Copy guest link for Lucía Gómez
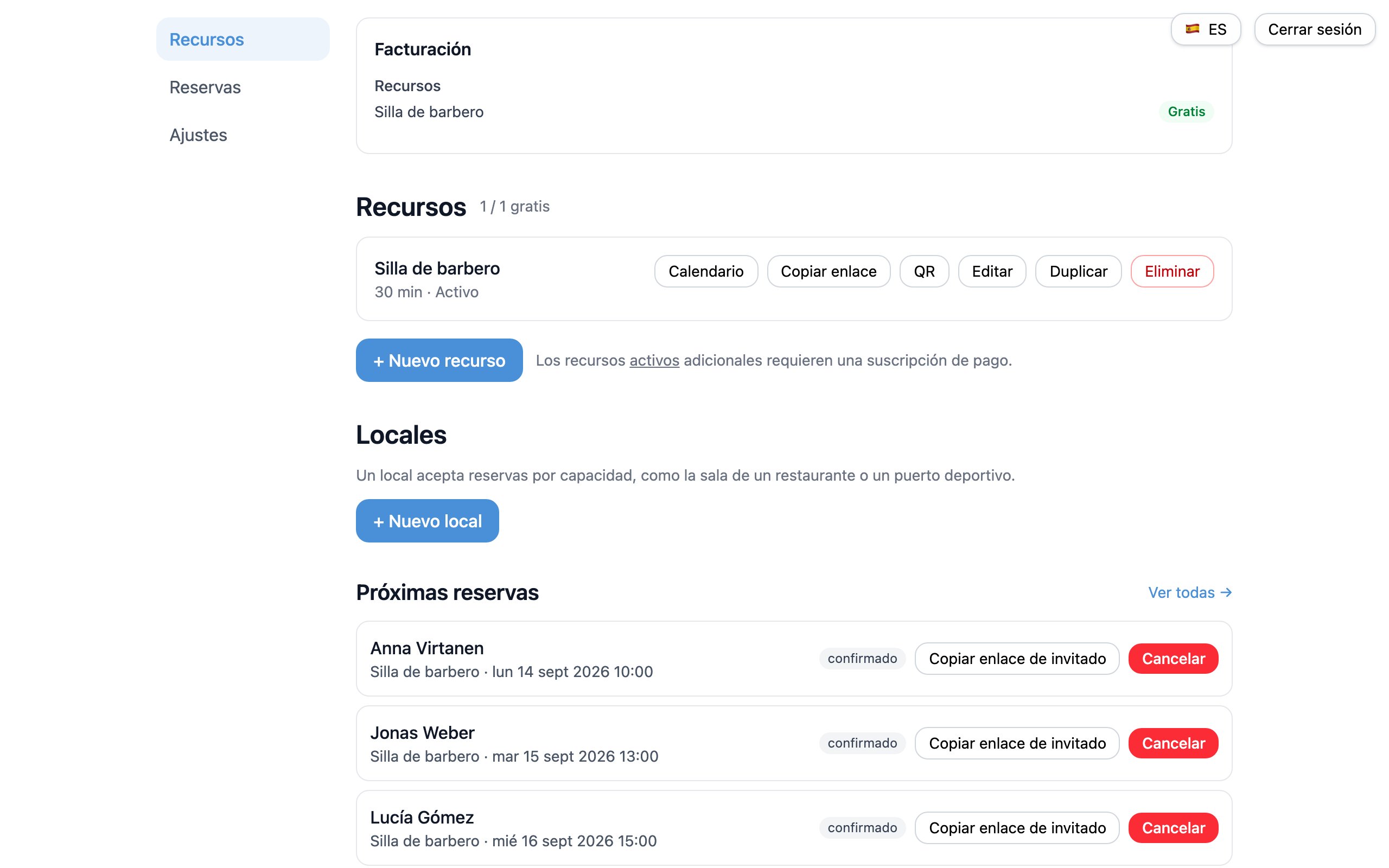 pyautogui.click(x=1017, y=827)
